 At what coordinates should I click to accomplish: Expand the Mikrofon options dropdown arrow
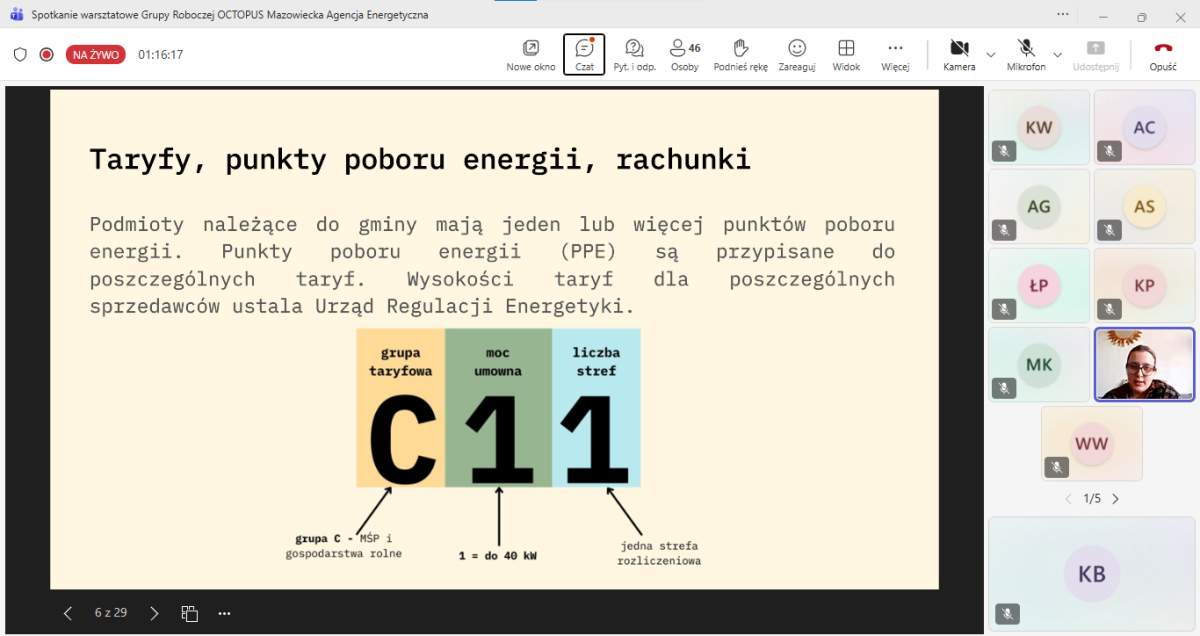1057,54
